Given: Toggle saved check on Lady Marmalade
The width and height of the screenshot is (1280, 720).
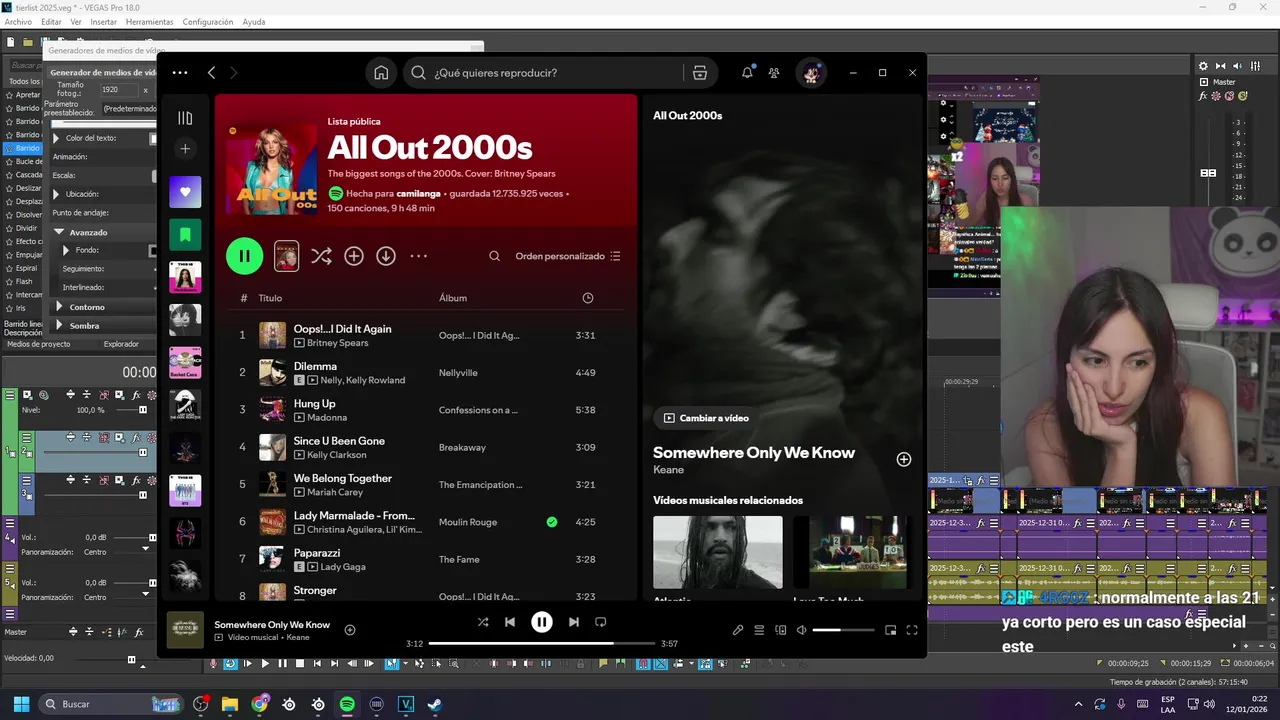Looking at the screenshot, I should click(x=552, y=522).
